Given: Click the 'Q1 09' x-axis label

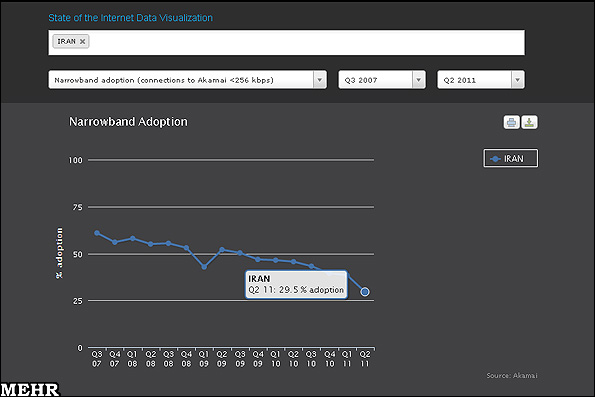Looking at the screenshot, I should [204, 359].
